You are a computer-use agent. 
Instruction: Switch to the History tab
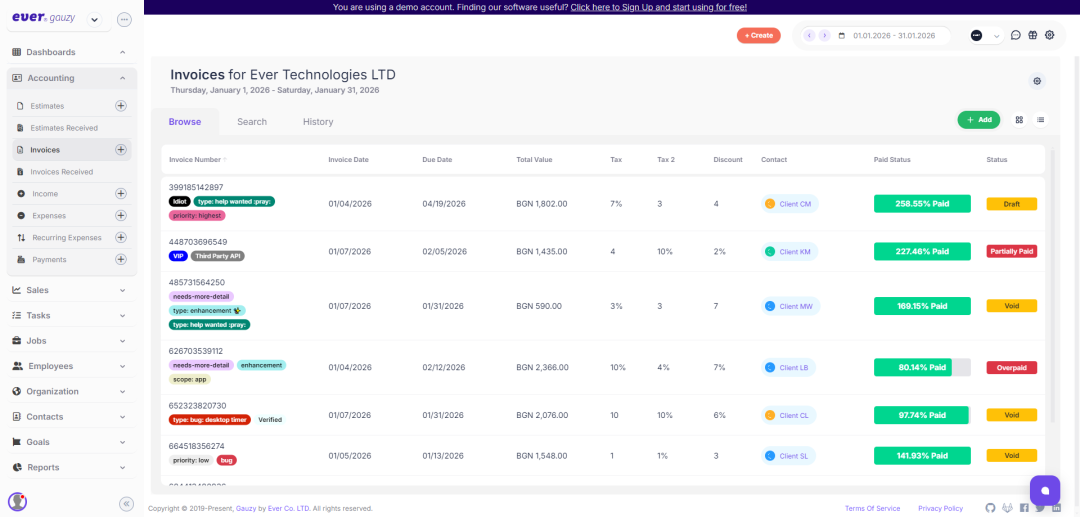(318, 122)
